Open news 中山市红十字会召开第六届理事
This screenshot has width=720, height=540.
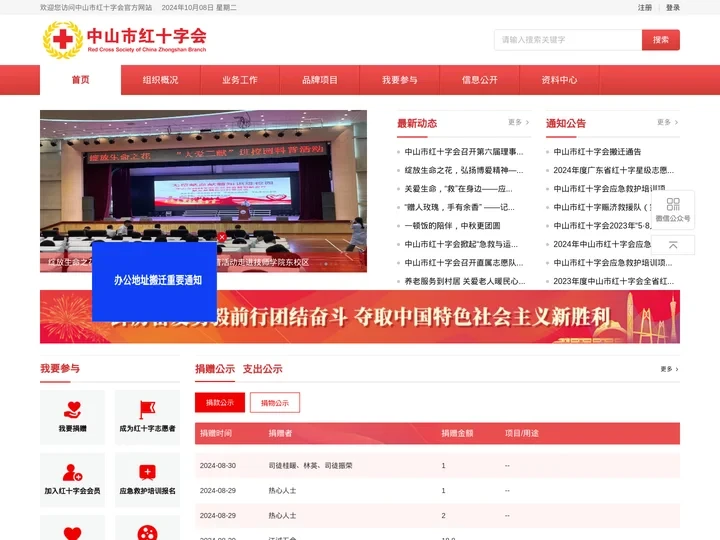pyautogui.click(x=463, y=152)
